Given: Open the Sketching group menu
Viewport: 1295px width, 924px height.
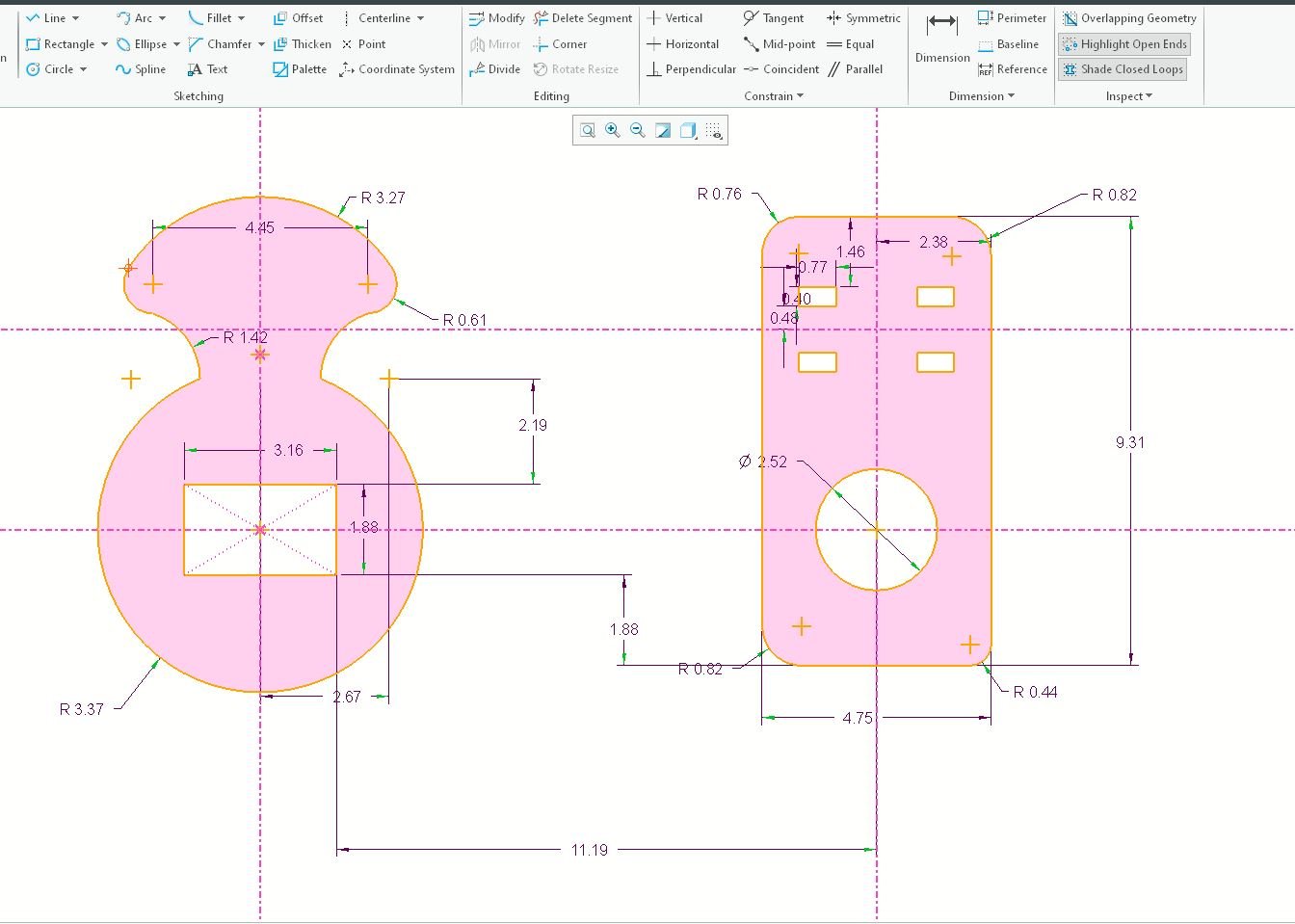Looking at the screenshot, I should point(198,95).
